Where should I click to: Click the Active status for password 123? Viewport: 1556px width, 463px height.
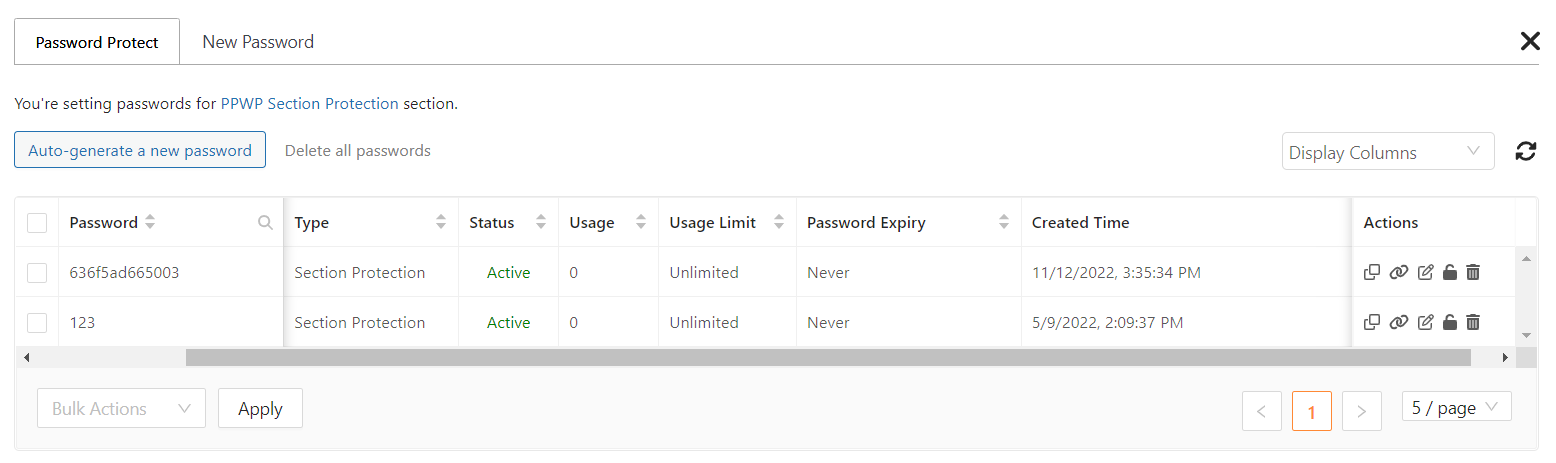tap(508, 322)
